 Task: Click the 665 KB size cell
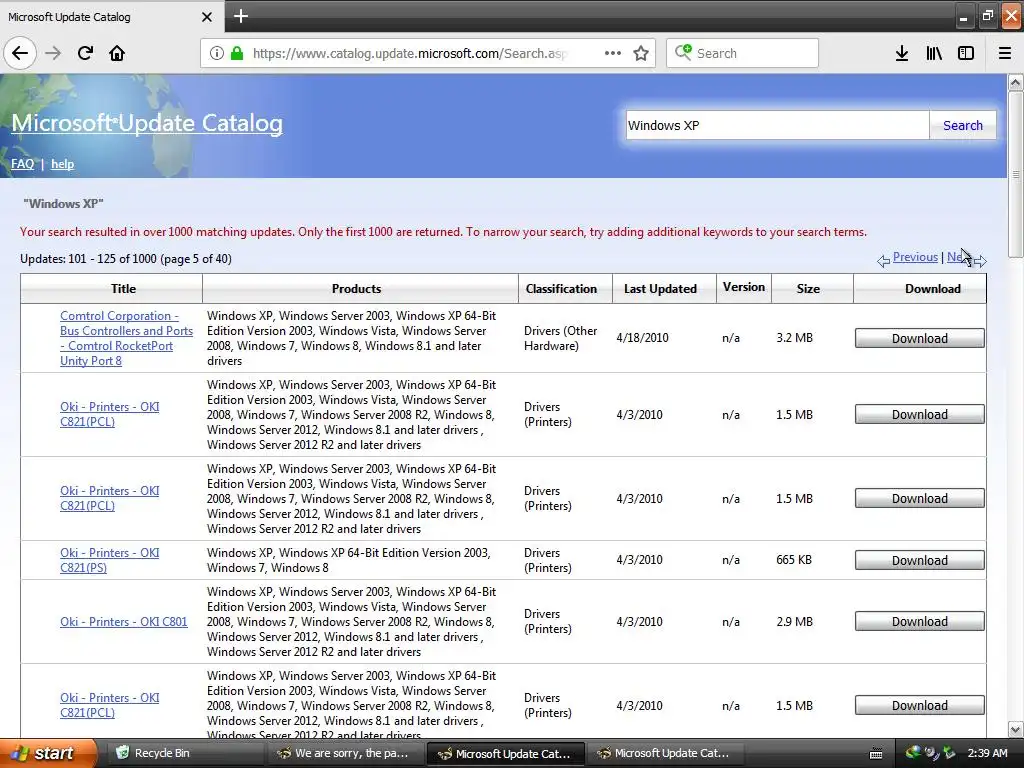click(793, 560)
